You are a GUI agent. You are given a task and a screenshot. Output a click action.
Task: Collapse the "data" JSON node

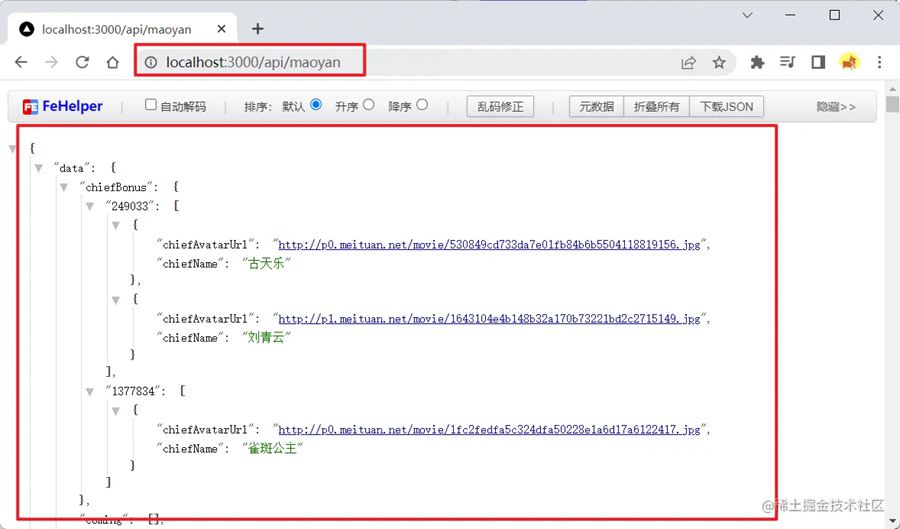[38, 168]
